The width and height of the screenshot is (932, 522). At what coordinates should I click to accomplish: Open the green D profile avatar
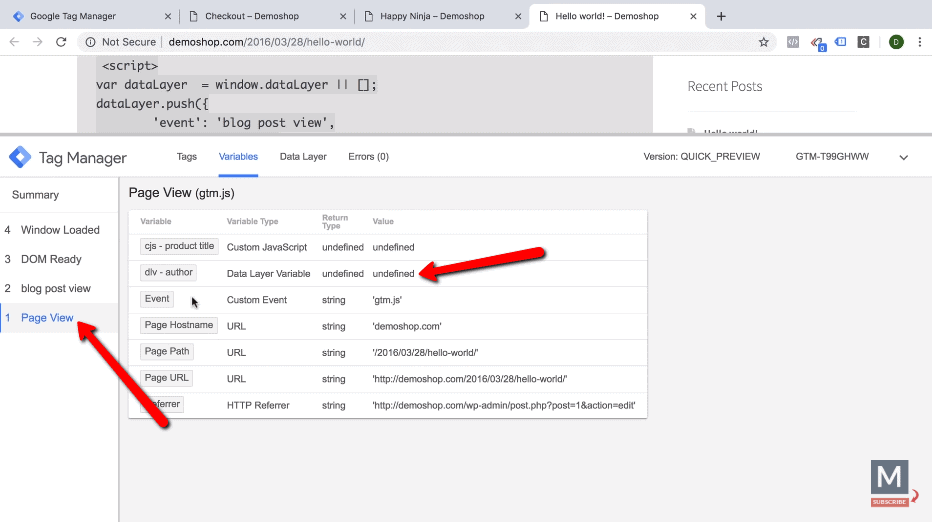896,42
